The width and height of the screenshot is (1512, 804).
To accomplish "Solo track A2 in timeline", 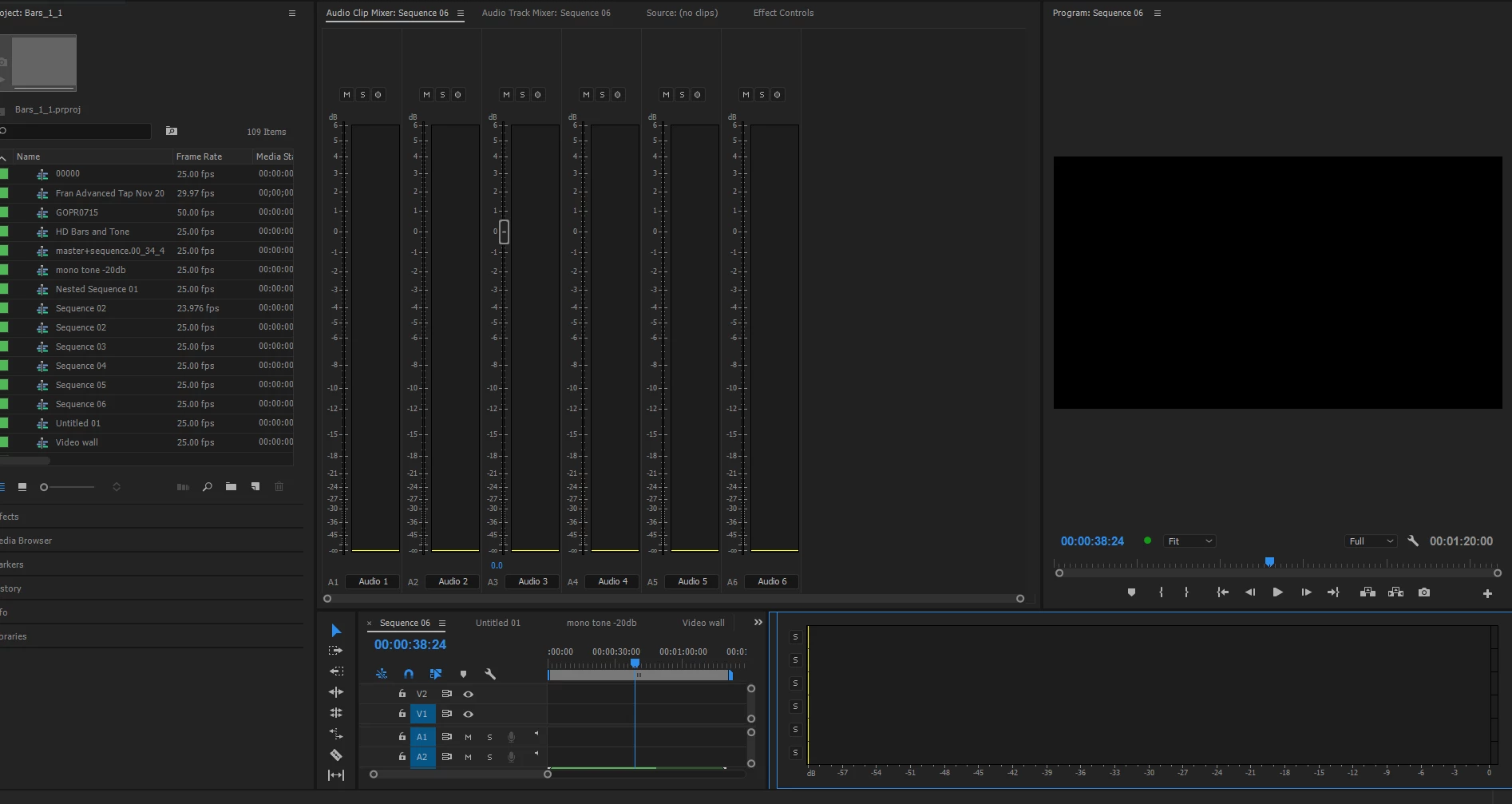I will (x=489, y=757).
